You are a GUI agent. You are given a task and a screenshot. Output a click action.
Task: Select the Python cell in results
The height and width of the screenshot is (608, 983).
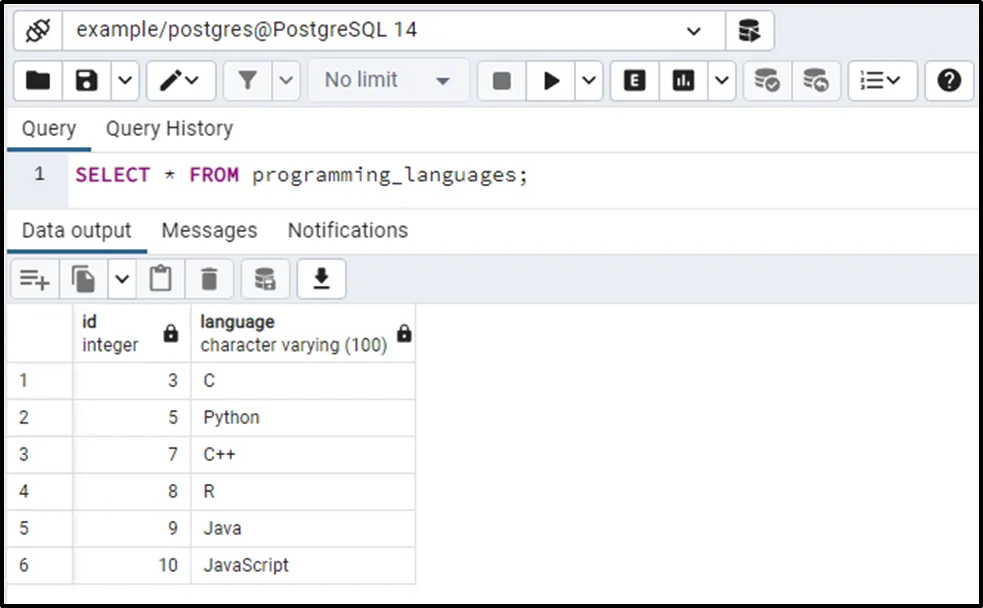pyautogui.click(x=231, y=417)
